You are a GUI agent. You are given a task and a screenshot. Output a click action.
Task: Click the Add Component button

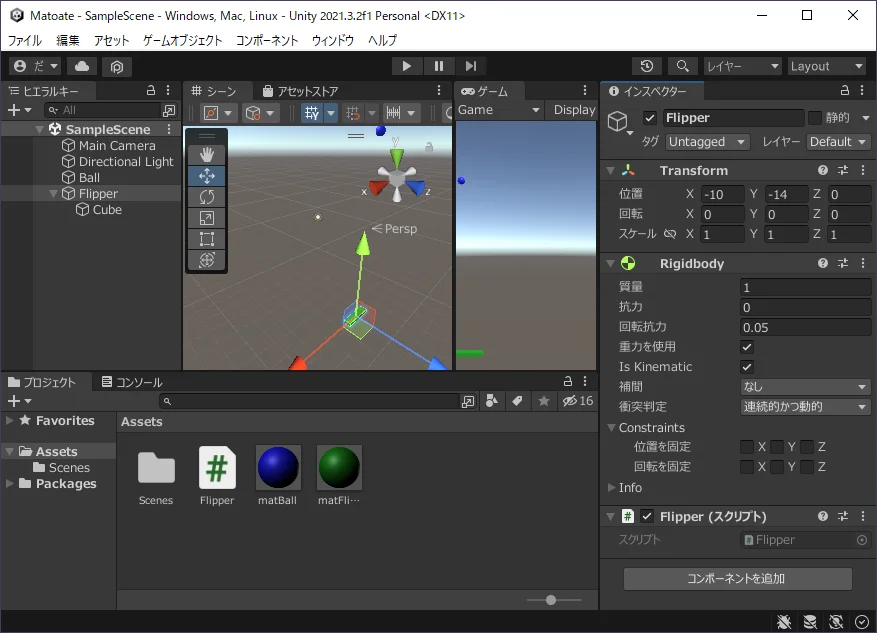pos(738,579)
